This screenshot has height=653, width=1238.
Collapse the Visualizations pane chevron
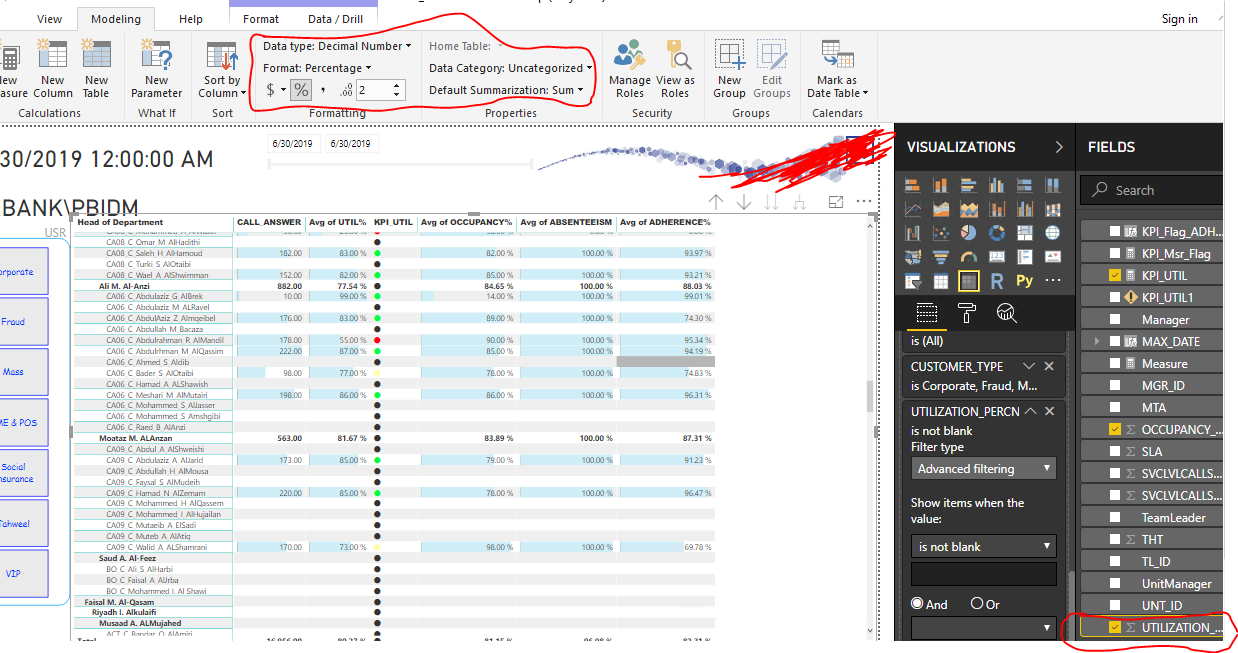[x=1059, y=147]
